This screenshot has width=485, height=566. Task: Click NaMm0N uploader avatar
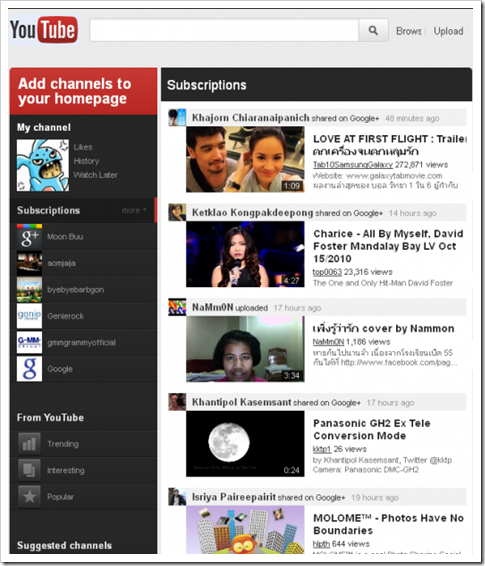177,307
